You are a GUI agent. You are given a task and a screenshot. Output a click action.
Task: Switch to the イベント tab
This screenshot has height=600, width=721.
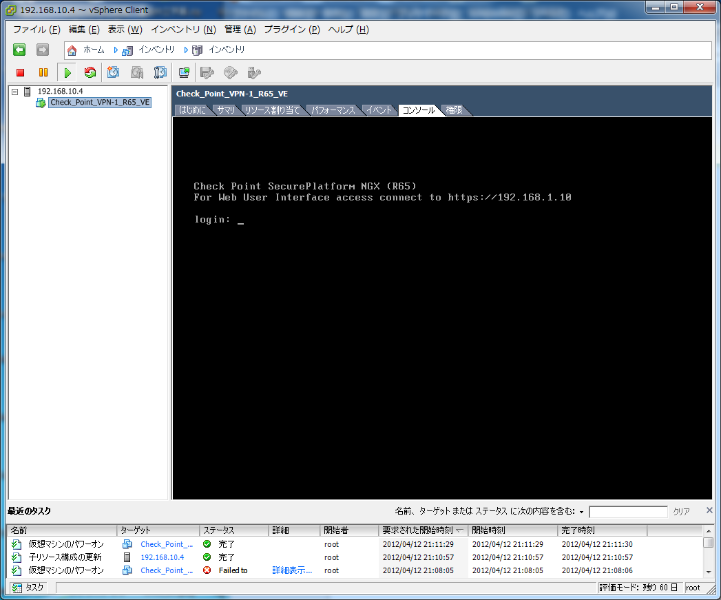tap(379, 110)
